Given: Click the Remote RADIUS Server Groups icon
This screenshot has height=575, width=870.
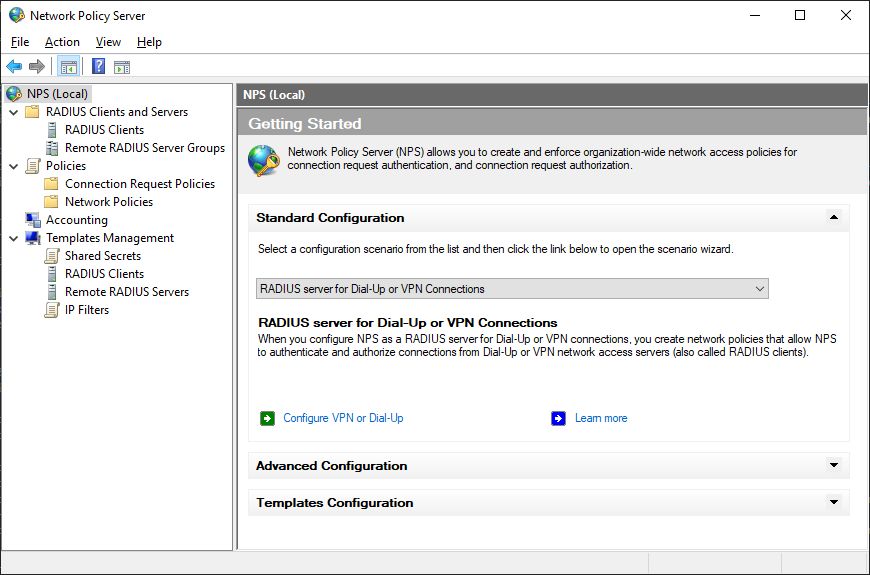Looking at the screenshot, I should 52,148.
